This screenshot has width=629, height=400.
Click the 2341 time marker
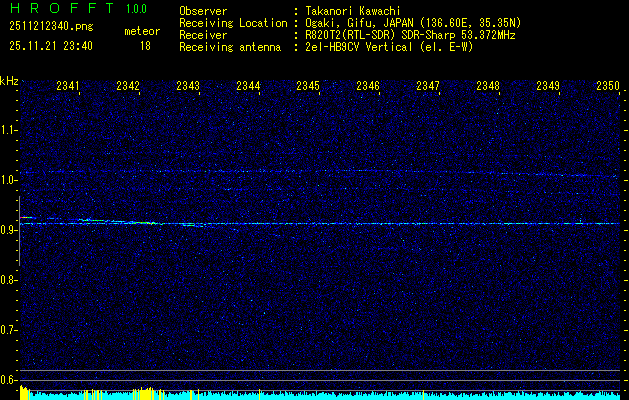(x=69, y=87)
